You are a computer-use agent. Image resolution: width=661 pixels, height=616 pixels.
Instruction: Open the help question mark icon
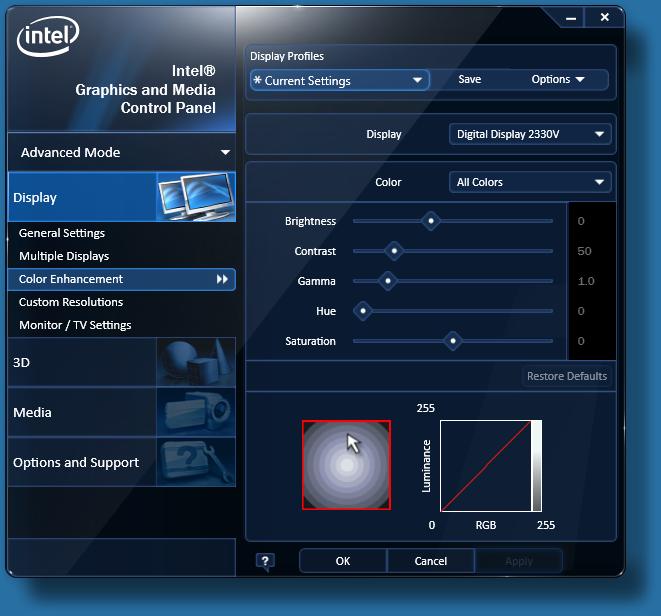(x=265, y=561)
